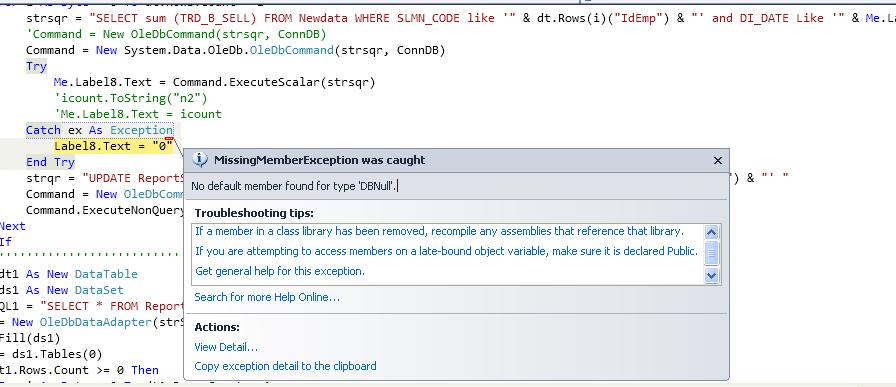The width and height of the screenshot is (896, 387).
Task: Click the troubleshooting tips scroll down arrow
Action: click(x=711, y=276)
